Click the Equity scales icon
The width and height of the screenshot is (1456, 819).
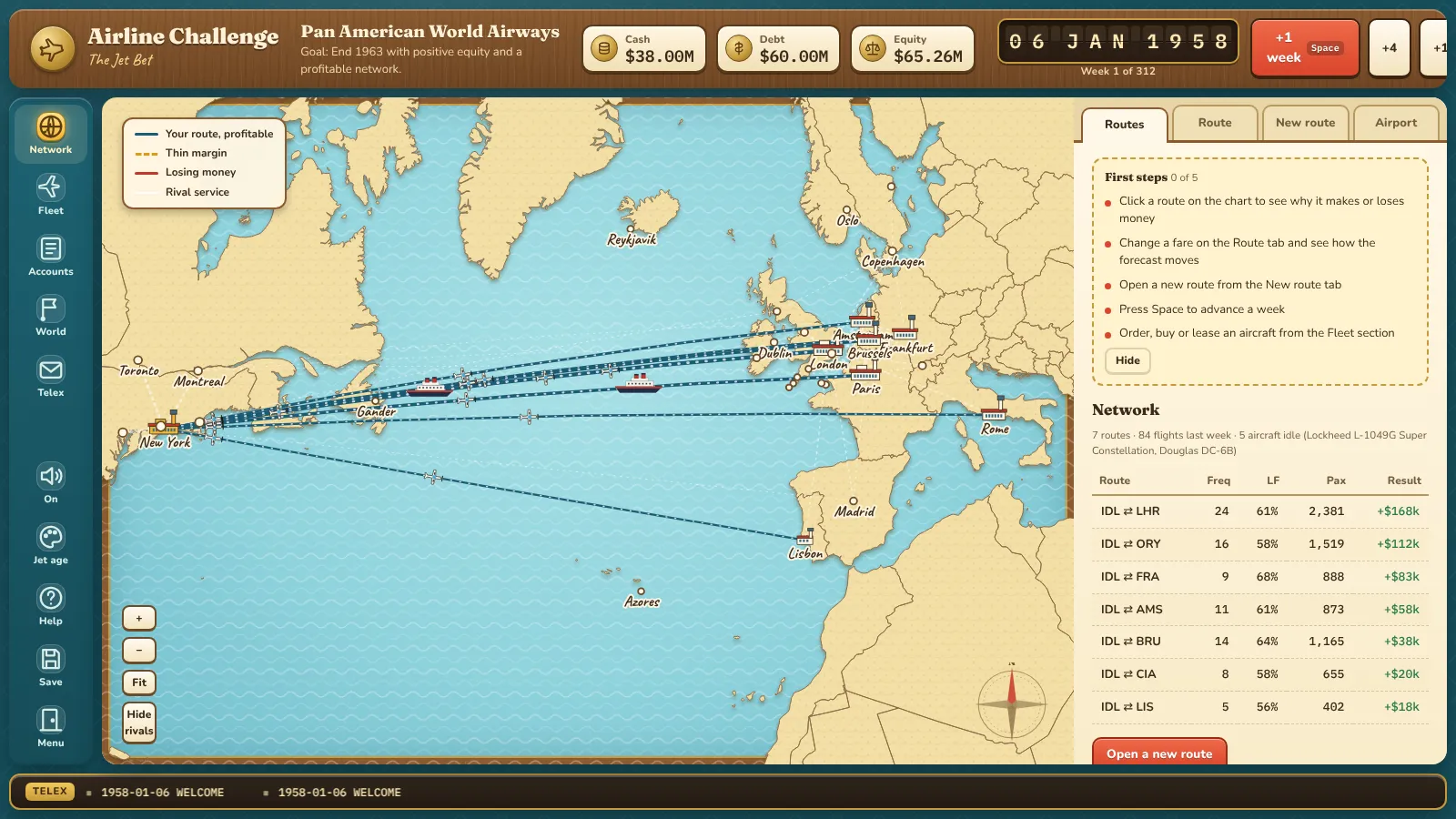[x=873, y=48]
